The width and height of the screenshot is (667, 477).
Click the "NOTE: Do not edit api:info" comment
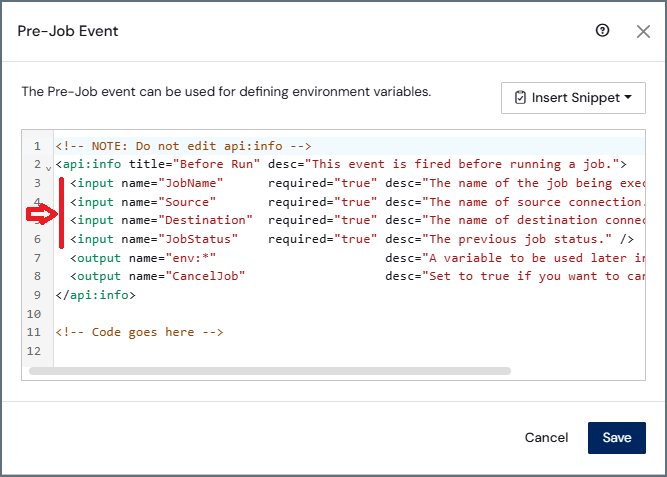(x=183, y=146)
